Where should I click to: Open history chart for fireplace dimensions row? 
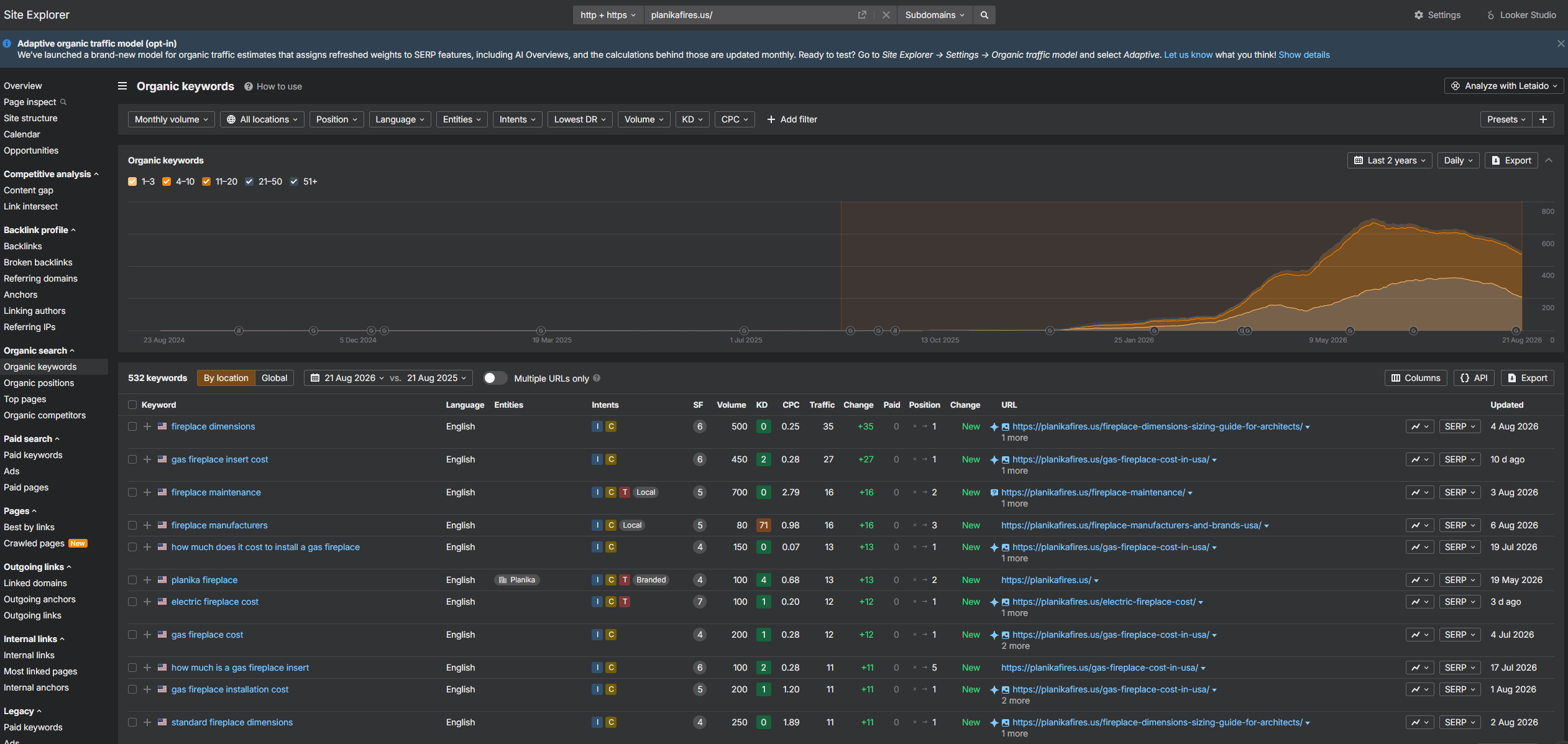tap(1419, 426)
